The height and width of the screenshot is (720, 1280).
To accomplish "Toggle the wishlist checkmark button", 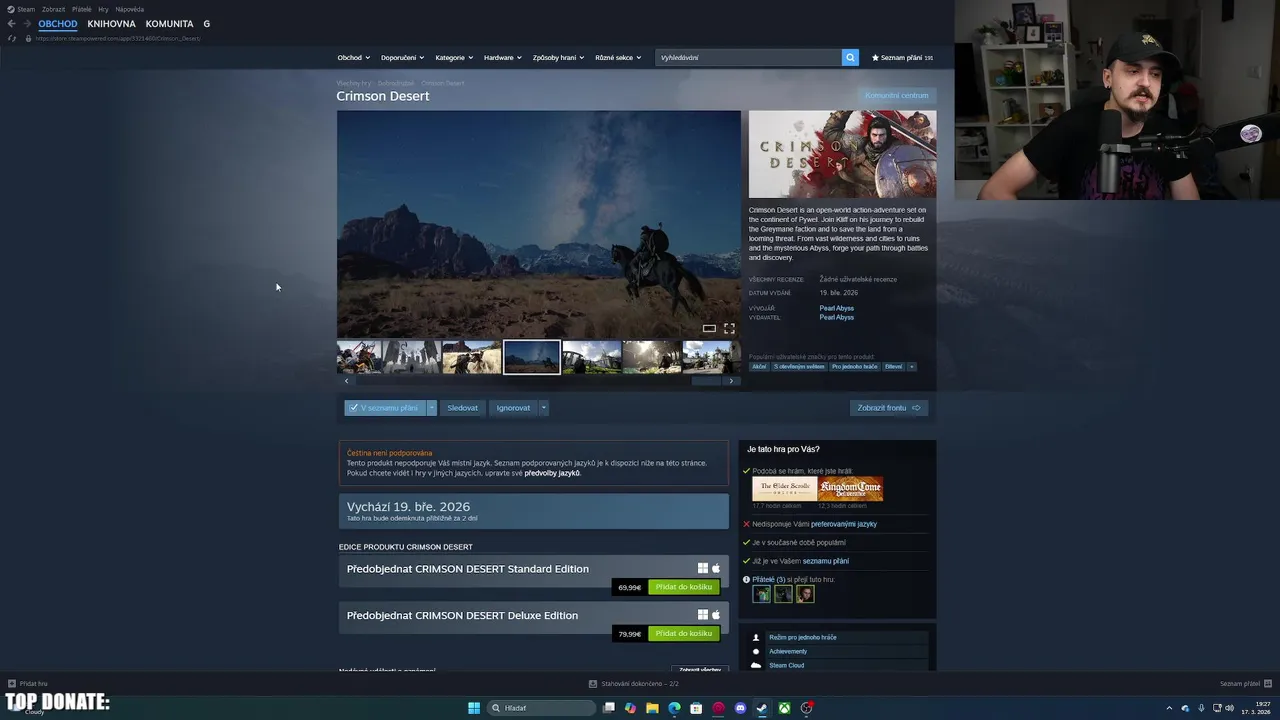I will click(x=385, y=408).
